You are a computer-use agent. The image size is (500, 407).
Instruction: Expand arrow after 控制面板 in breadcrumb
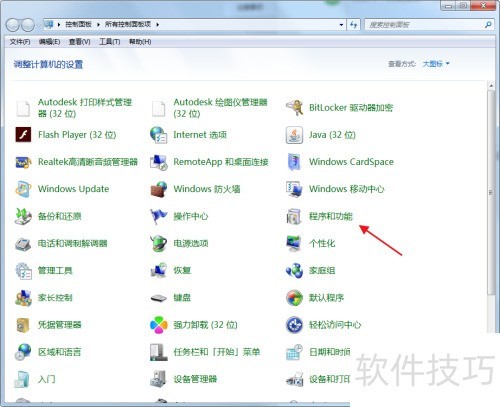[x=98, y=24]
